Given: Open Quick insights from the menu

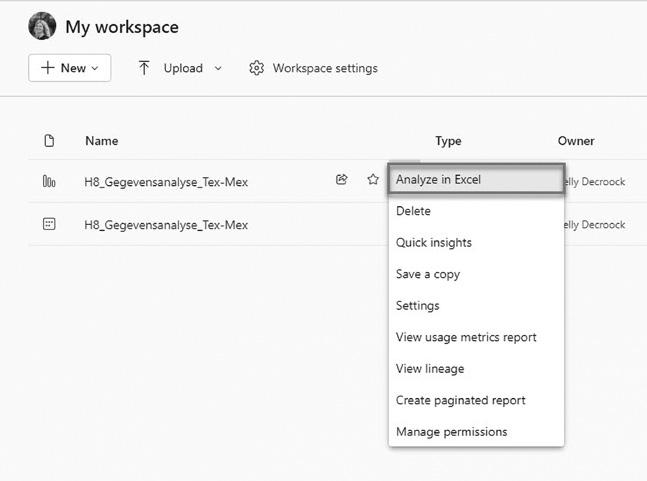Looking at the screenshot, I should tap(433, 243).
